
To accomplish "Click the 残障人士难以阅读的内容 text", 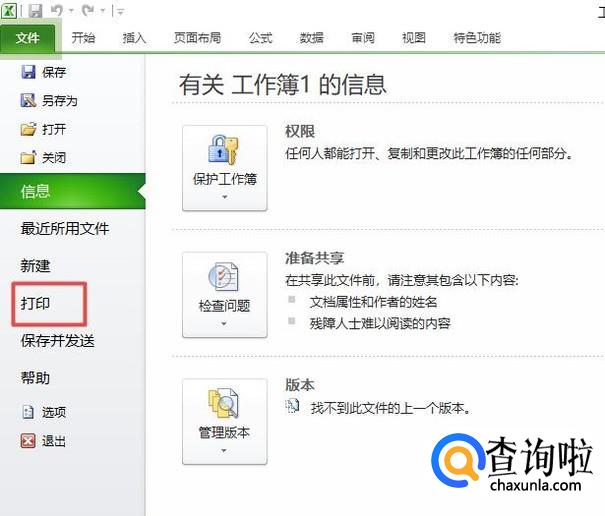I will (x=380, y=323).
